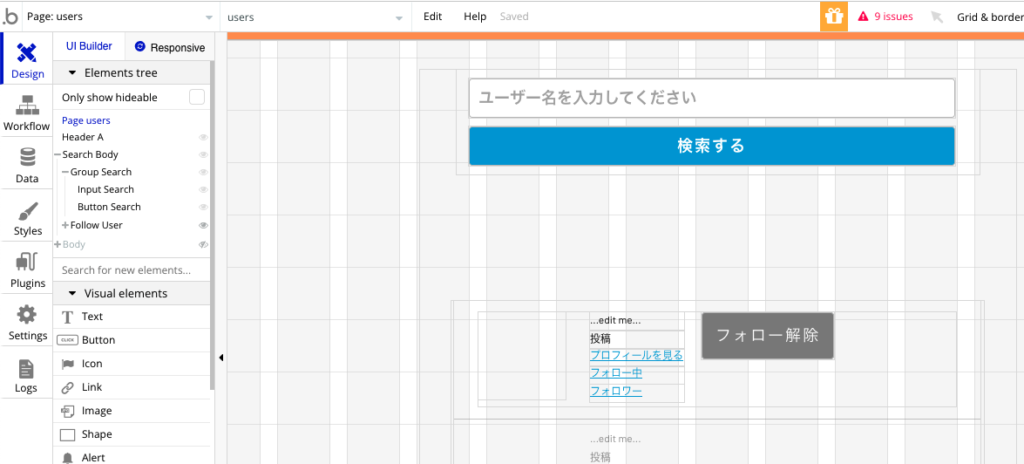This screenshot has height=464, width=1024.
Task: Open the Logs document icon
Action: pyautogui.click(x=27, y=369)
